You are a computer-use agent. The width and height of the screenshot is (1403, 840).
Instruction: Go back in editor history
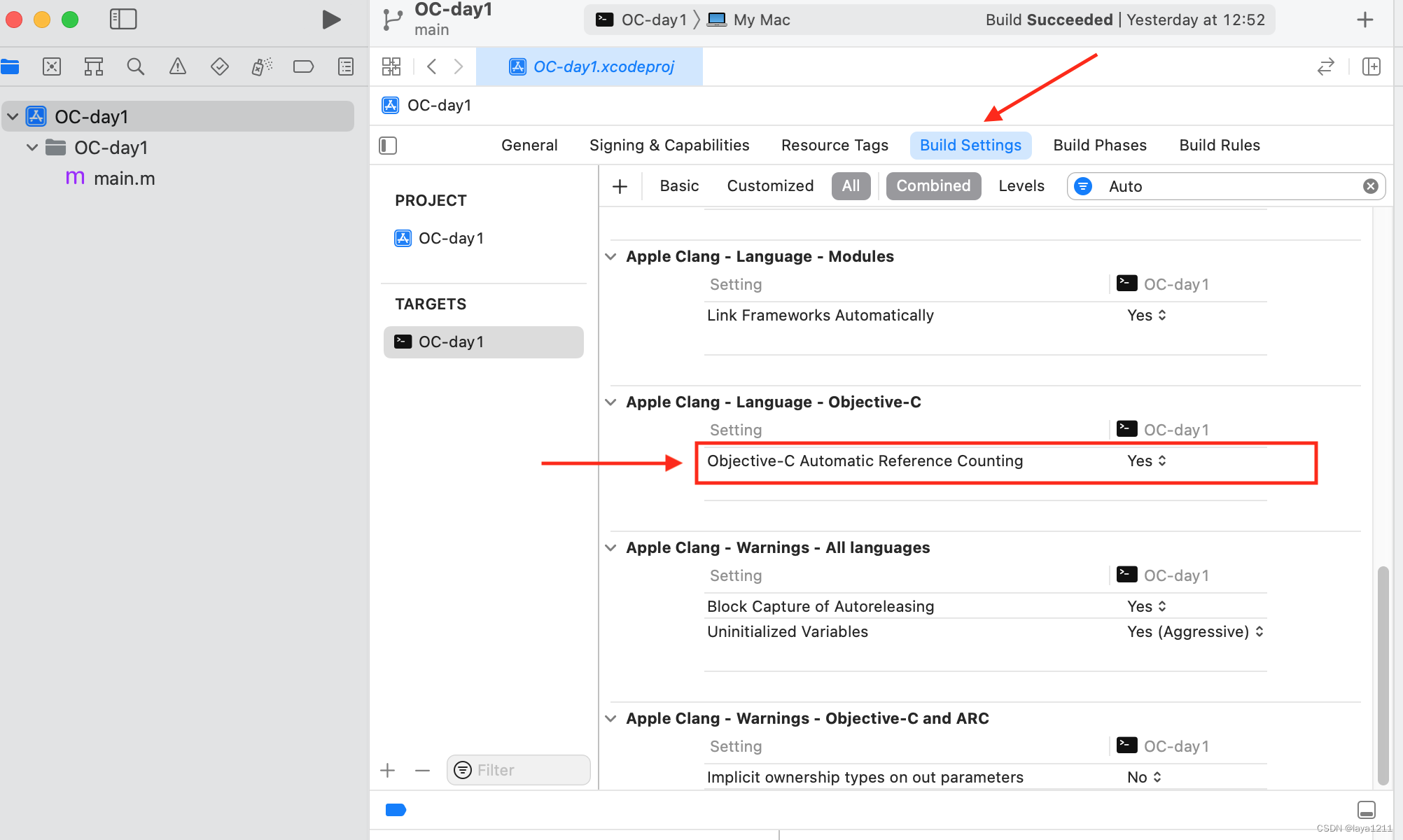(x=432, y=66)
